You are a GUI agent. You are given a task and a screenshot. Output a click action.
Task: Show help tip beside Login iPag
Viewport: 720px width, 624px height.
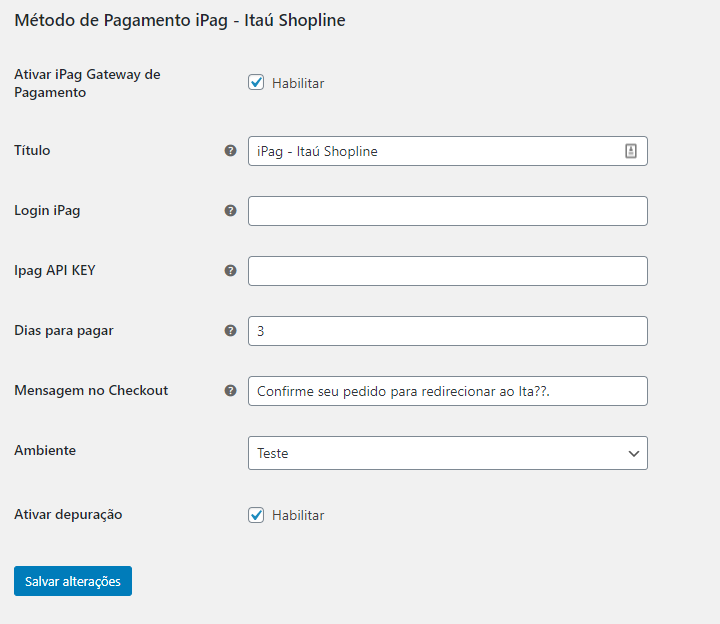pyautogui.click(x=231, y=211)
